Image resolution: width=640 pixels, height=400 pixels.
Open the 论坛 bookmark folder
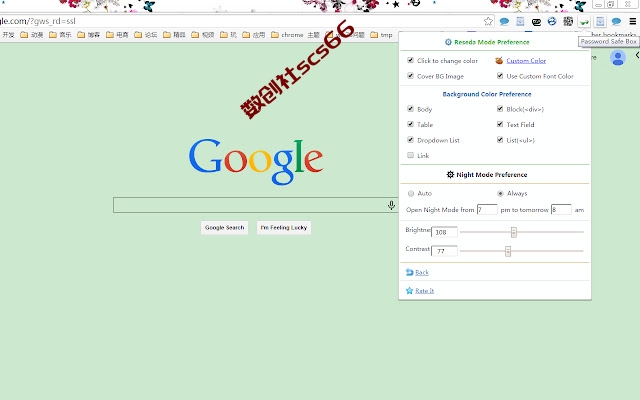146,35
